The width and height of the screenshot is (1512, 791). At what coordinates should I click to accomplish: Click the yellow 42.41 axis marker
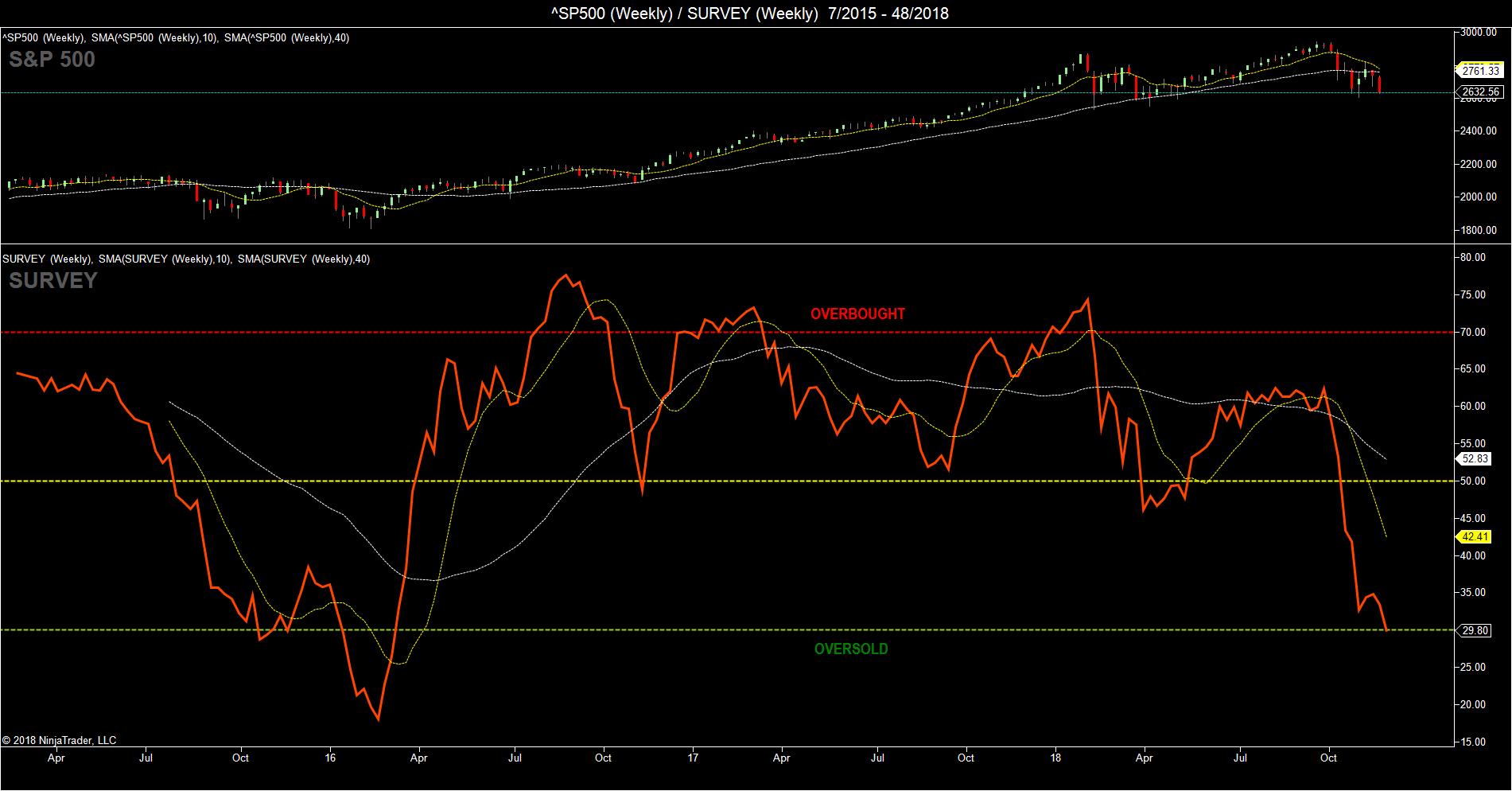1475,536
